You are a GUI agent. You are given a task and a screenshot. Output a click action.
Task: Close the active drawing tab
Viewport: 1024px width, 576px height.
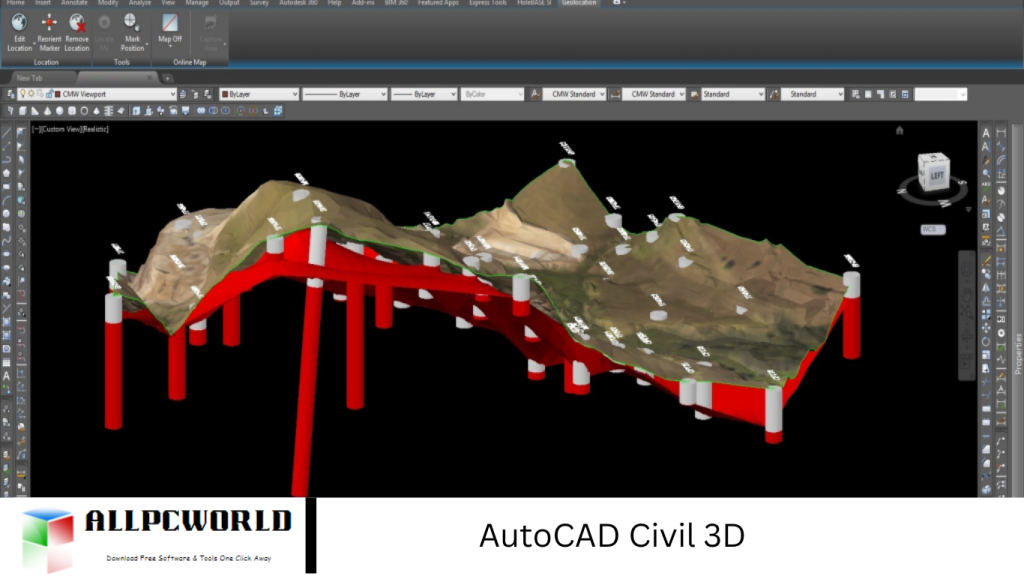(150, 78)
